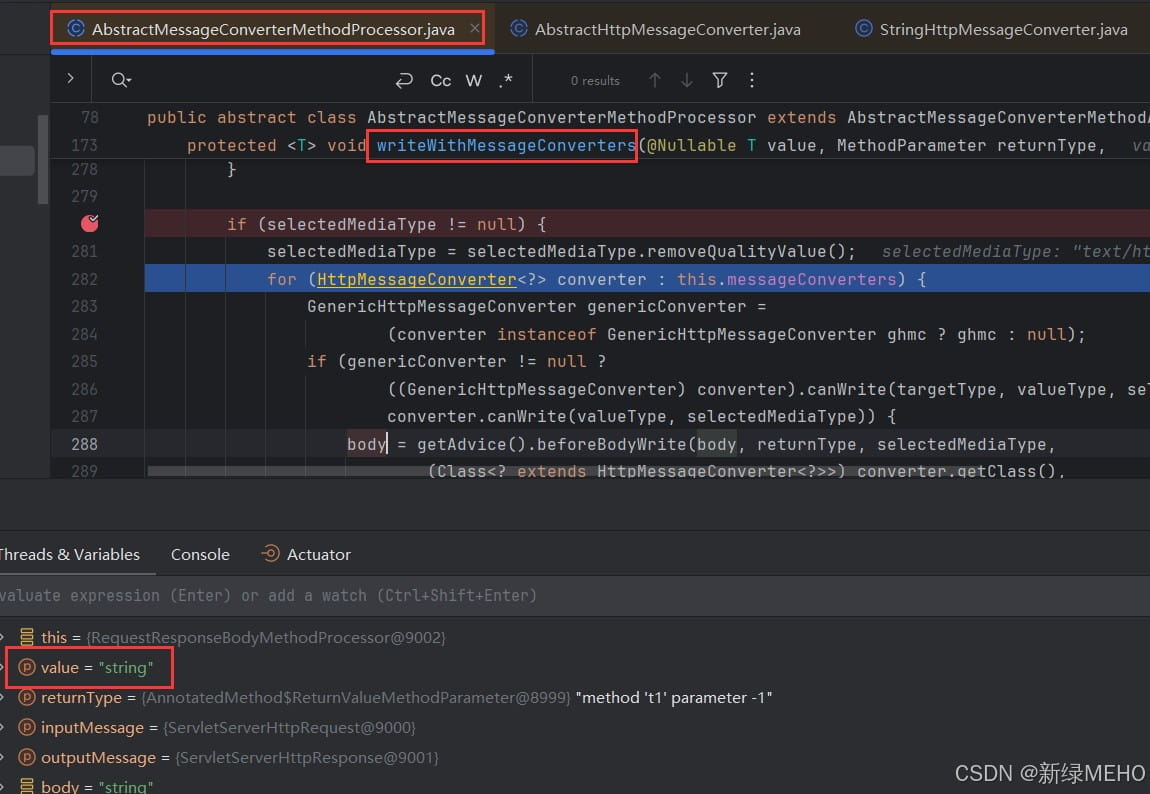Click line number 288 in the gutter
Viewport: 1150px width, 794px height.
(x=84, y=444)
